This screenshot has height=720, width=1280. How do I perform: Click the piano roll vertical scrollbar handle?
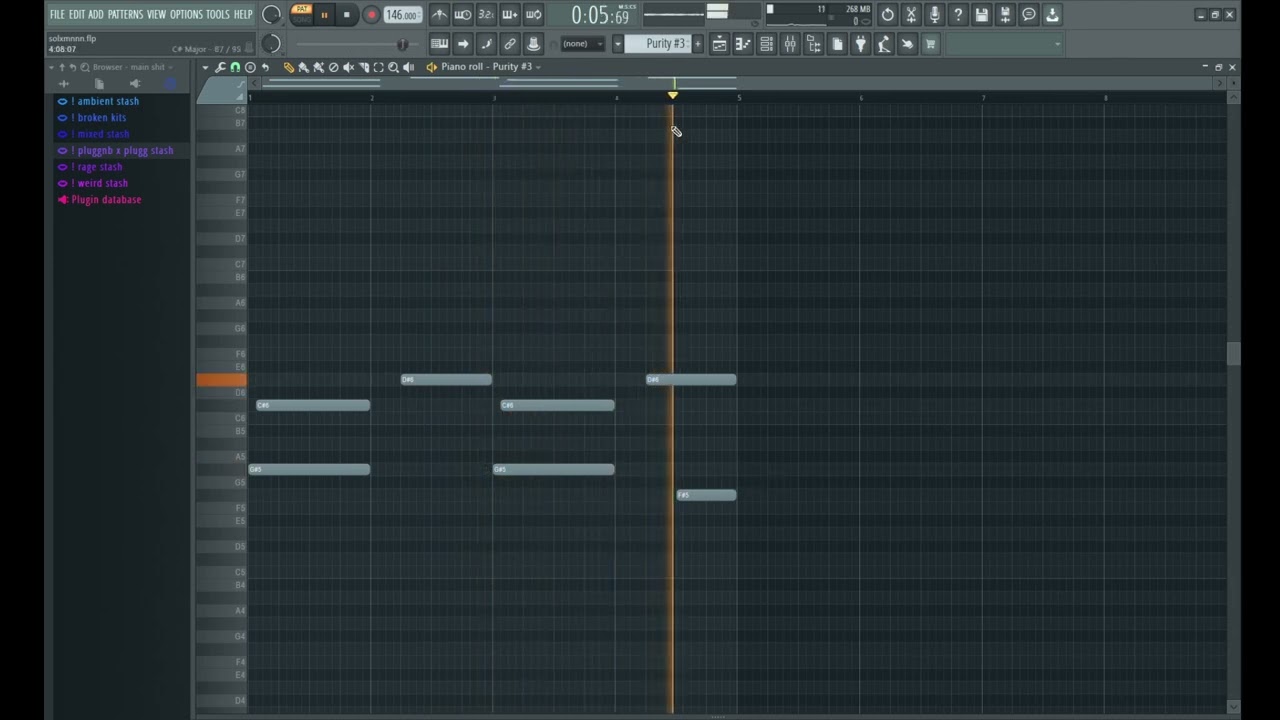(1233, 354)
